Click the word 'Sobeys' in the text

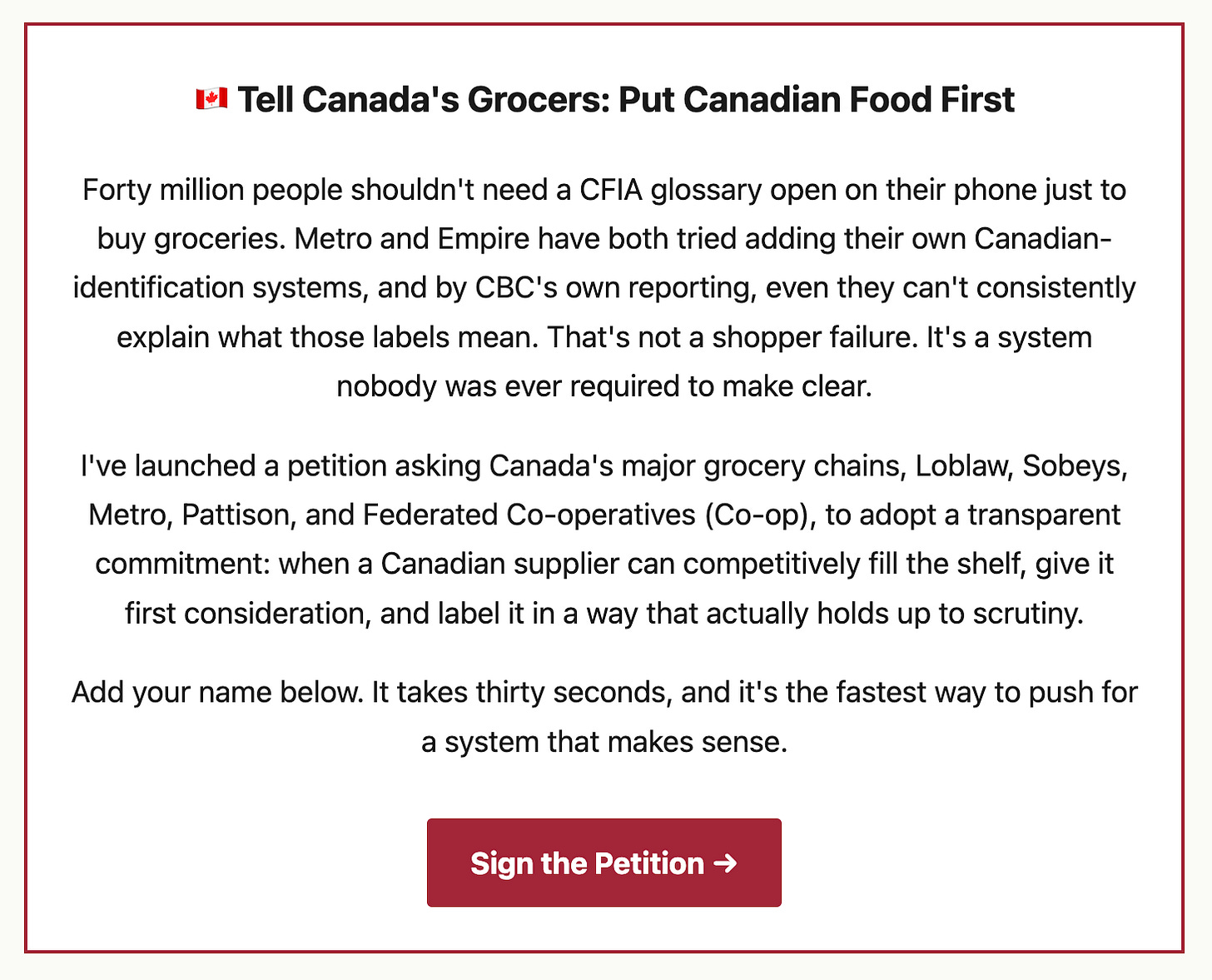click(x=1070, y=466)
